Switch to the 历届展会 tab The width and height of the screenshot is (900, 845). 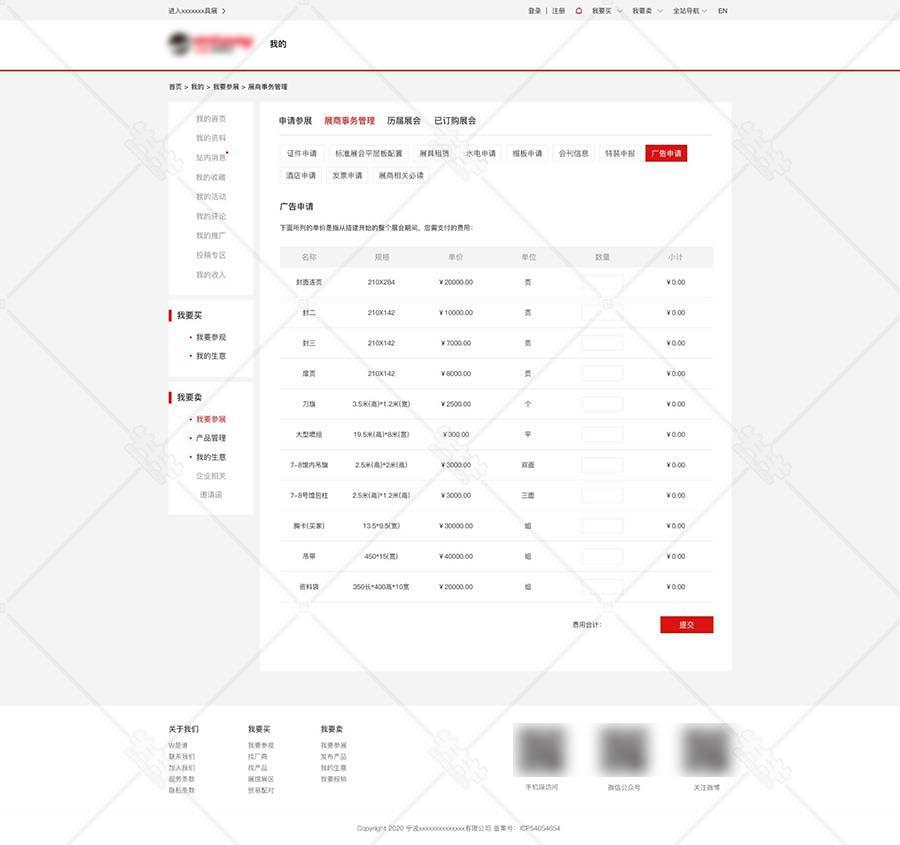(404, 121)
